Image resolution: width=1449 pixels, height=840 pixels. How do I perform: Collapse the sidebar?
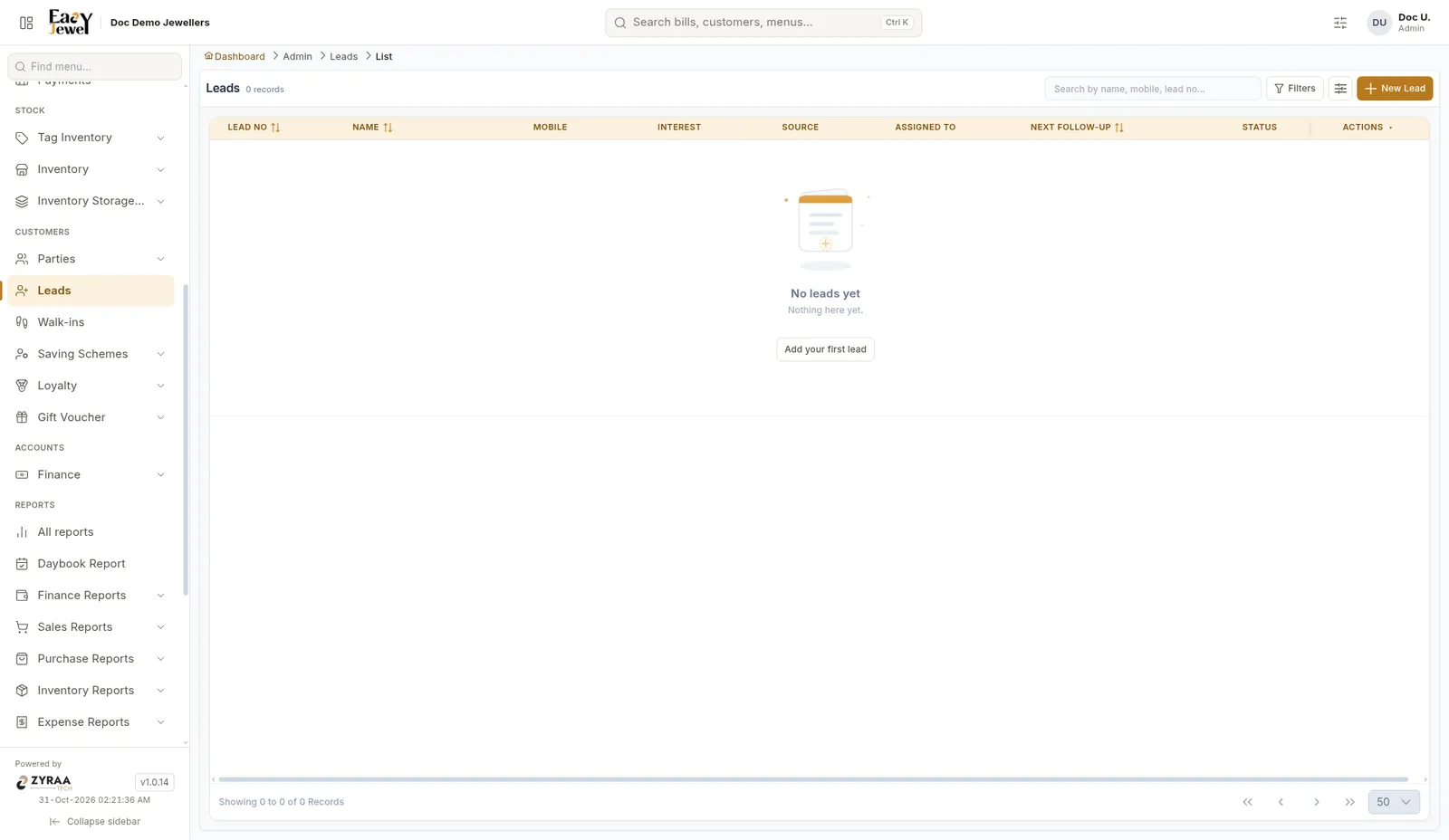click(94, 822)
